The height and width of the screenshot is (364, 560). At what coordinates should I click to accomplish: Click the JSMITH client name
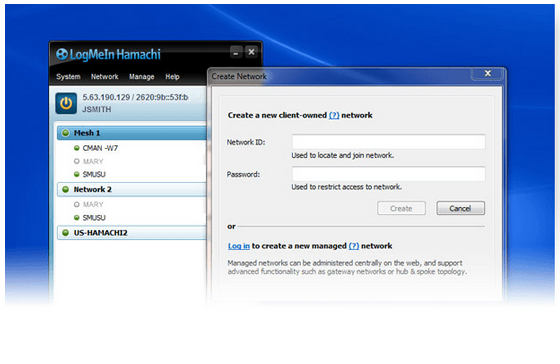pyautogui.click(x=96, y=109)
